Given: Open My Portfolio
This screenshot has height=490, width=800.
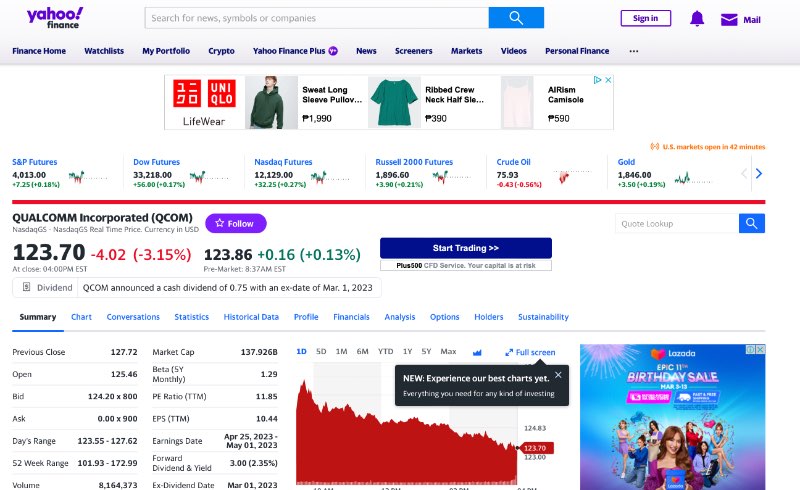Looking at the screenshot, I should [166, 51].
